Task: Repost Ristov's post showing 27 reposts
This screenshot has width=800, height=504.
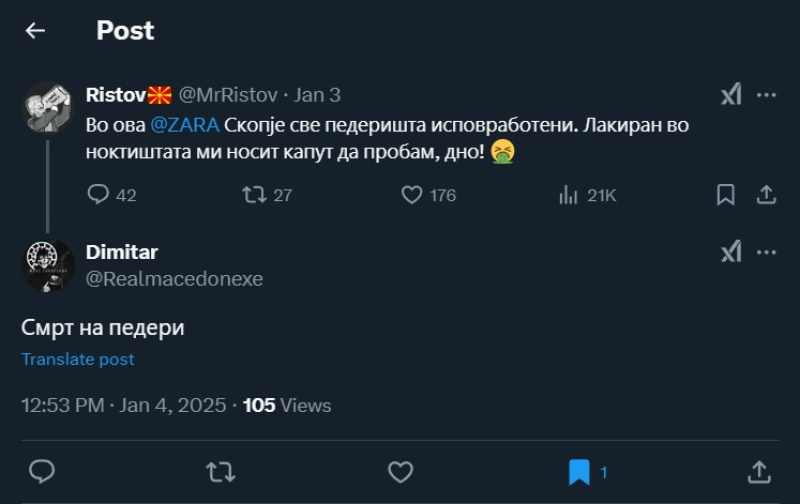Action: [254, 194]
